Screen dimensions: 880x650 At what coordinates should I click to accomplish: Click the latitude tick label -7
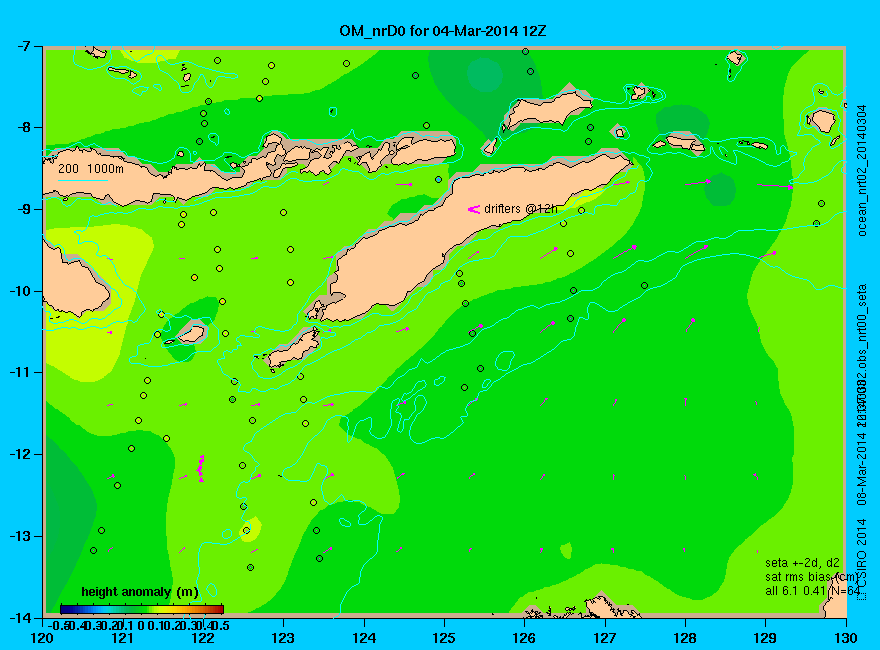pyautogui.click(x=22, y=46)
